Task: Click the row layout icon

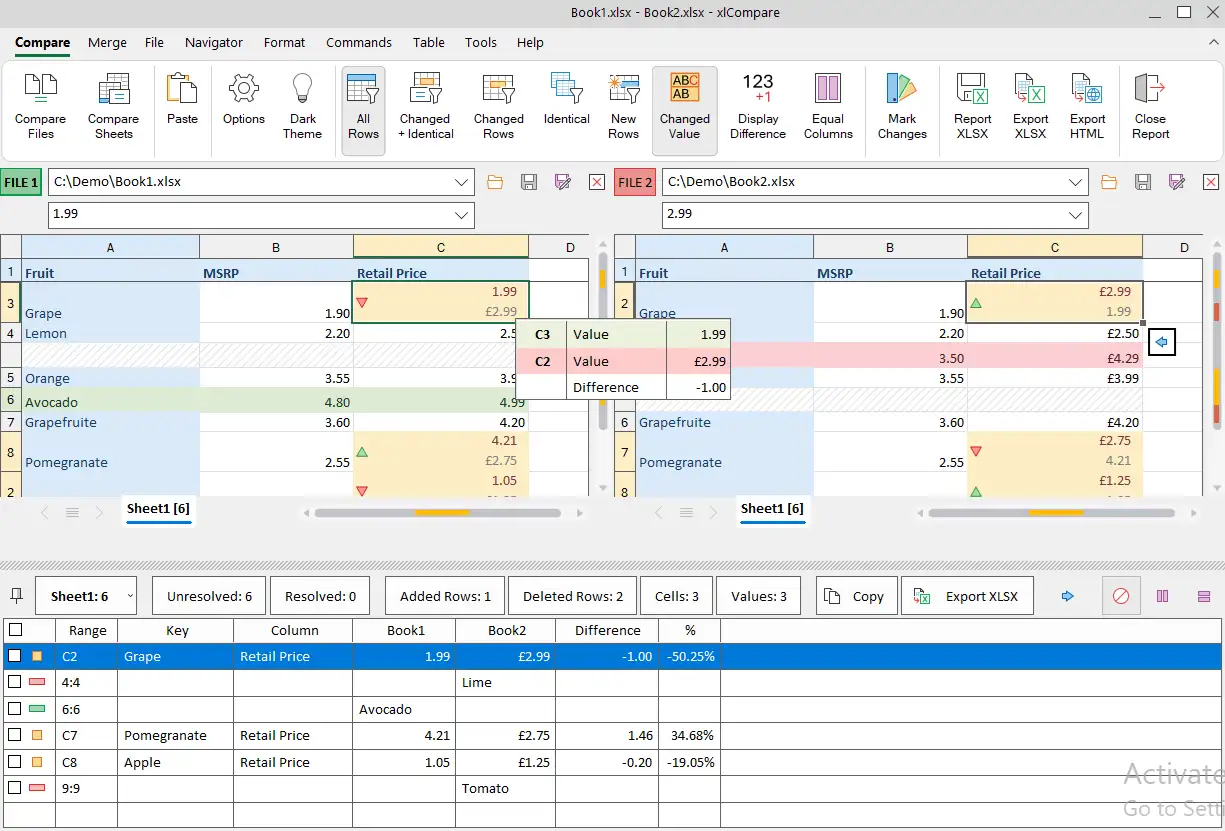Action: click(x=1204, y=596)
